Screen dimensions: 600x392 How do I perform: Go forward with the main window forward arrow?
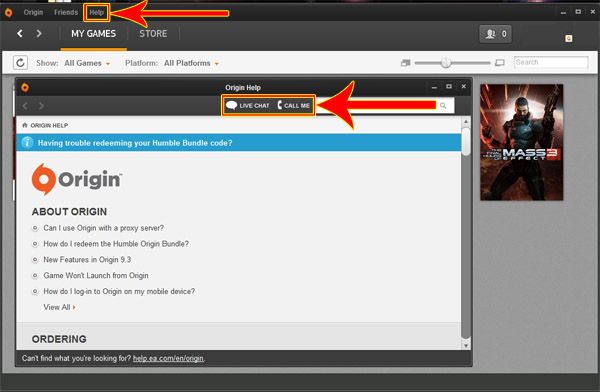tap(39, 34)
